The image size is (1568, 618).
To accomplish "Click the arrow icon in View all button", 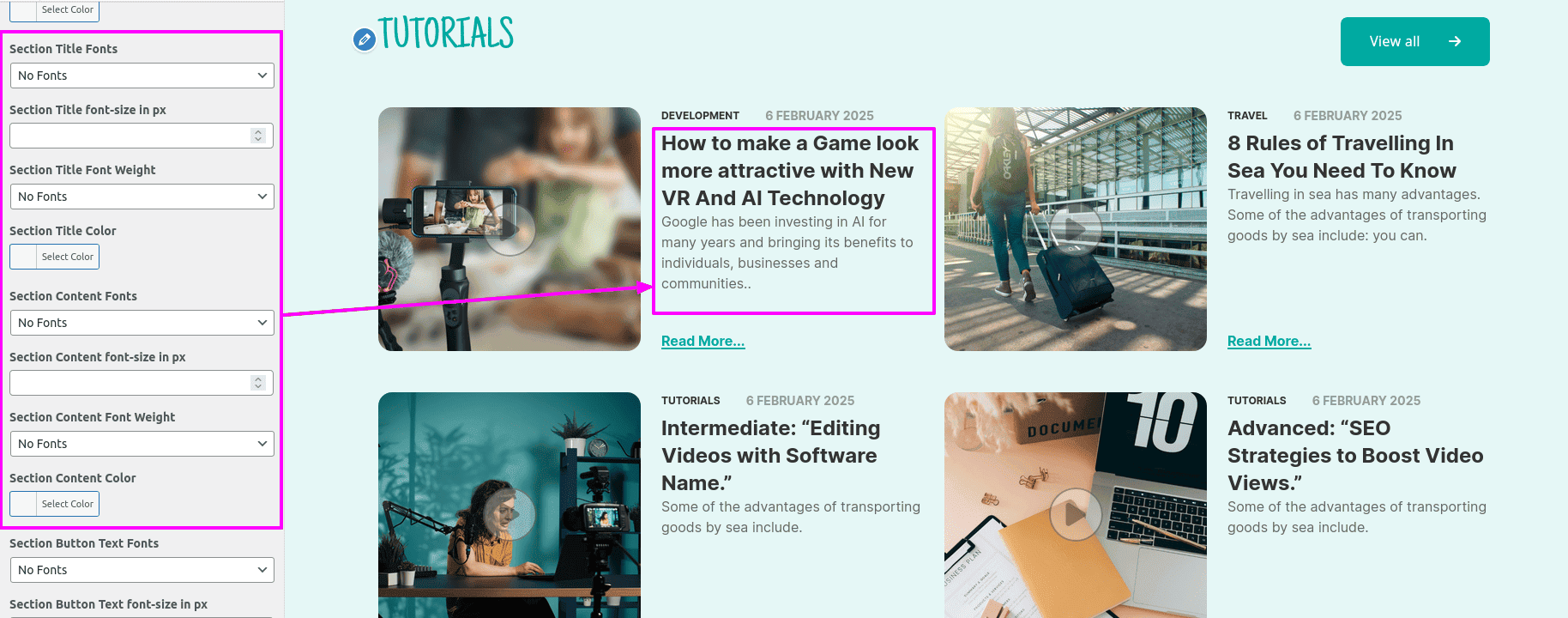I will 1455,41.
